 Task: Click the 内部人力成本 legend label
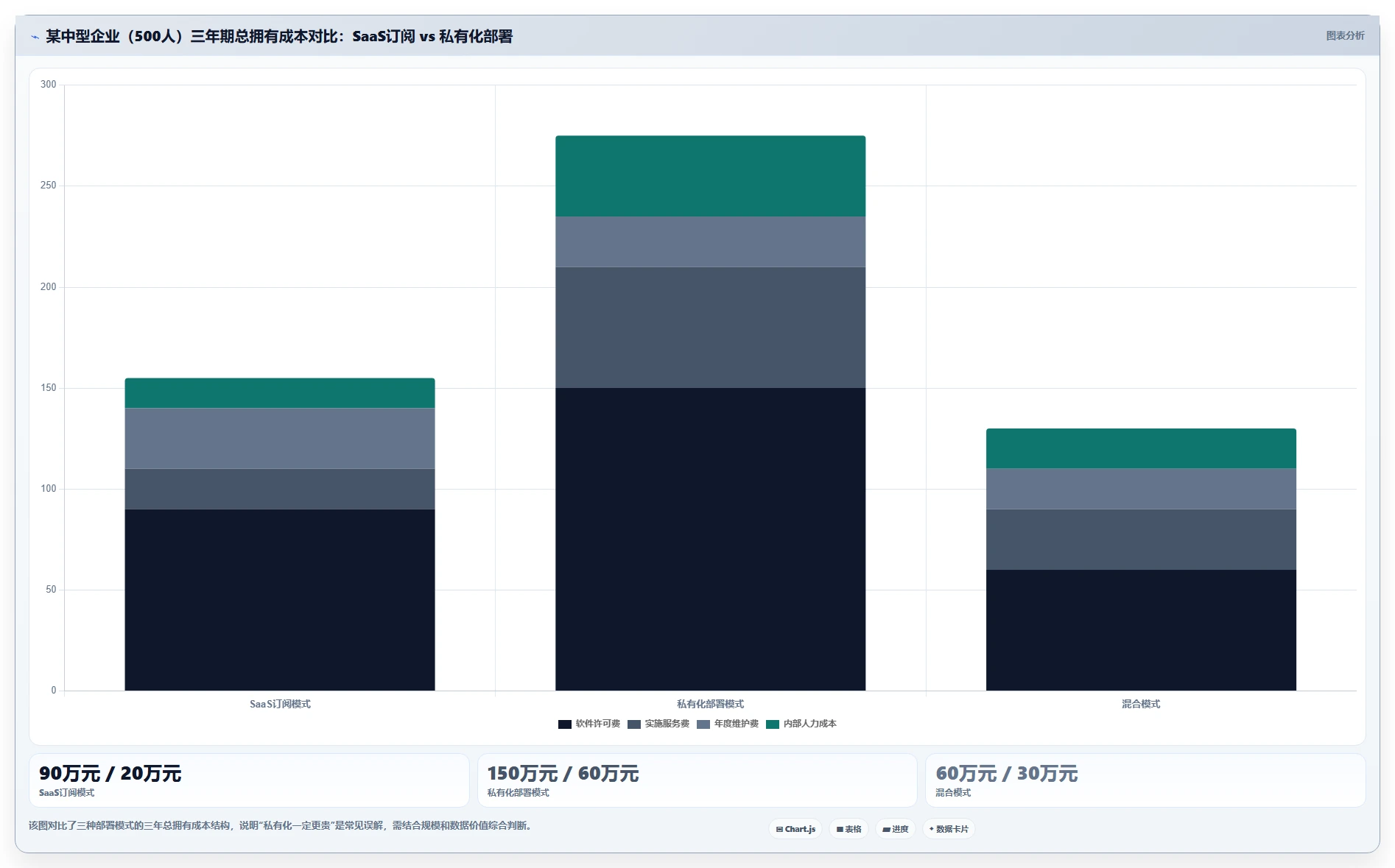(x=810, y=724)
